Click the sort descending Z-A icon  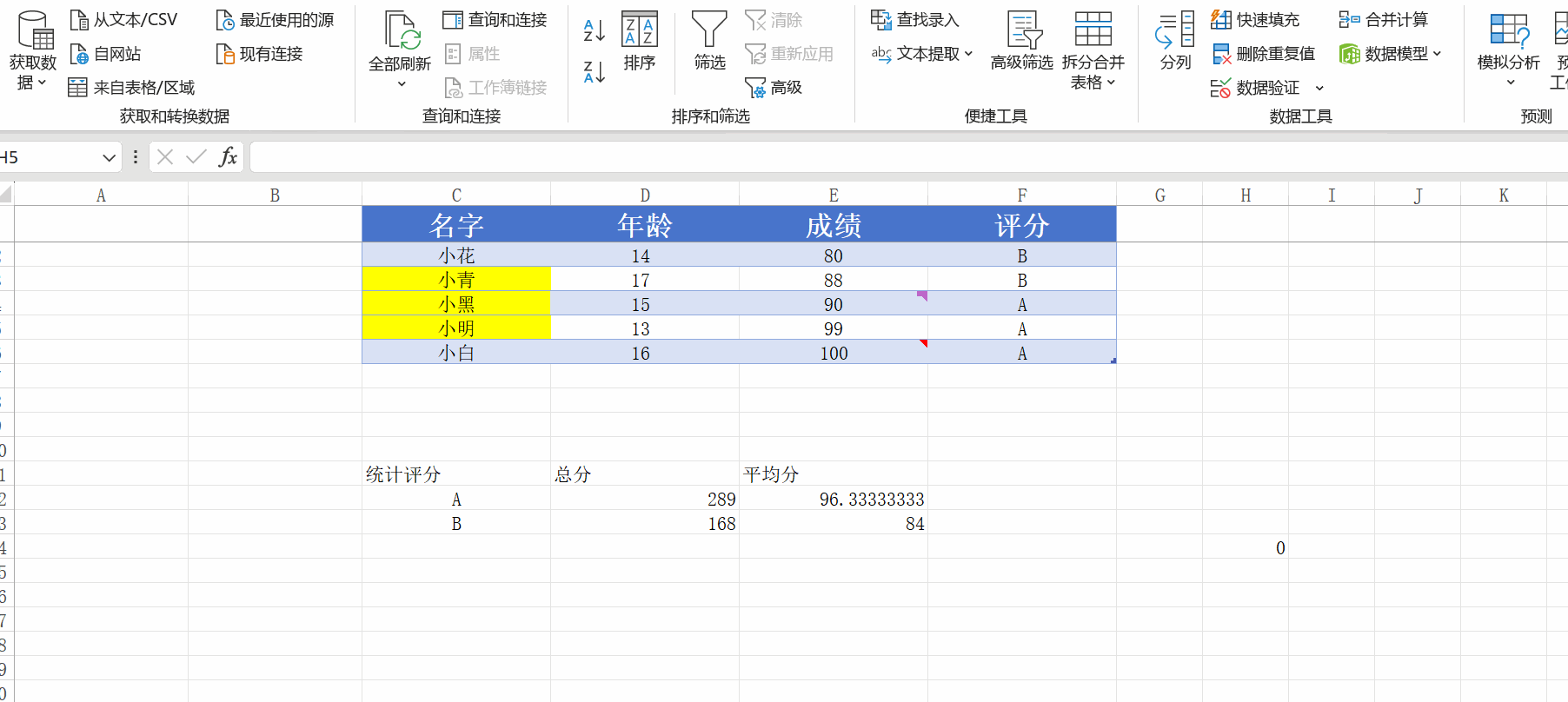(x=594, y=72)
